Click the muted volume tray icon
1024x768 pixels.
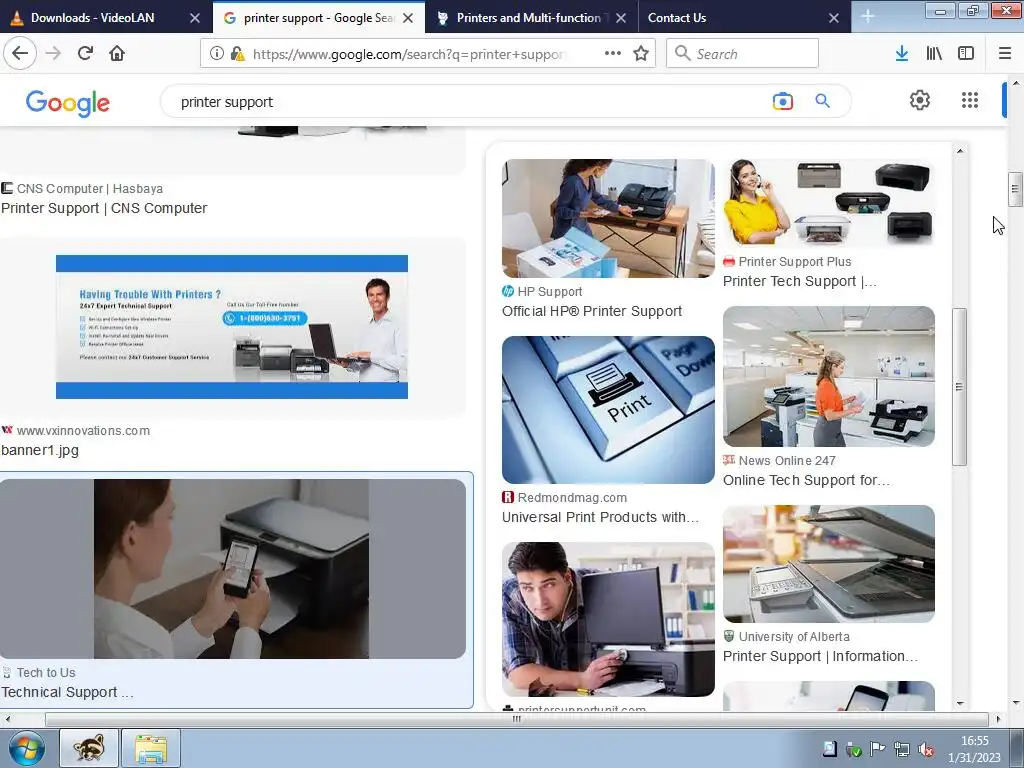(x=925, y=750)
